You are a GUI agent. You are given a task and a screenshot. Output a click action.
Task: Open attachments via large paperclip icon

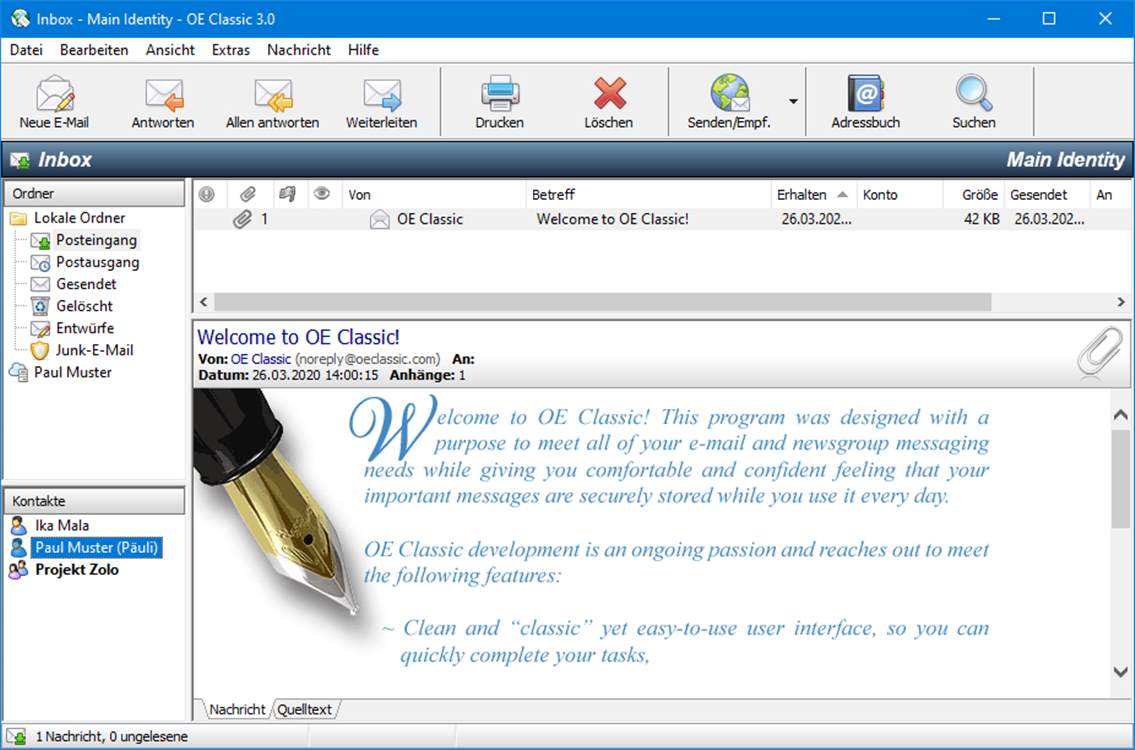click(1099, 352)
